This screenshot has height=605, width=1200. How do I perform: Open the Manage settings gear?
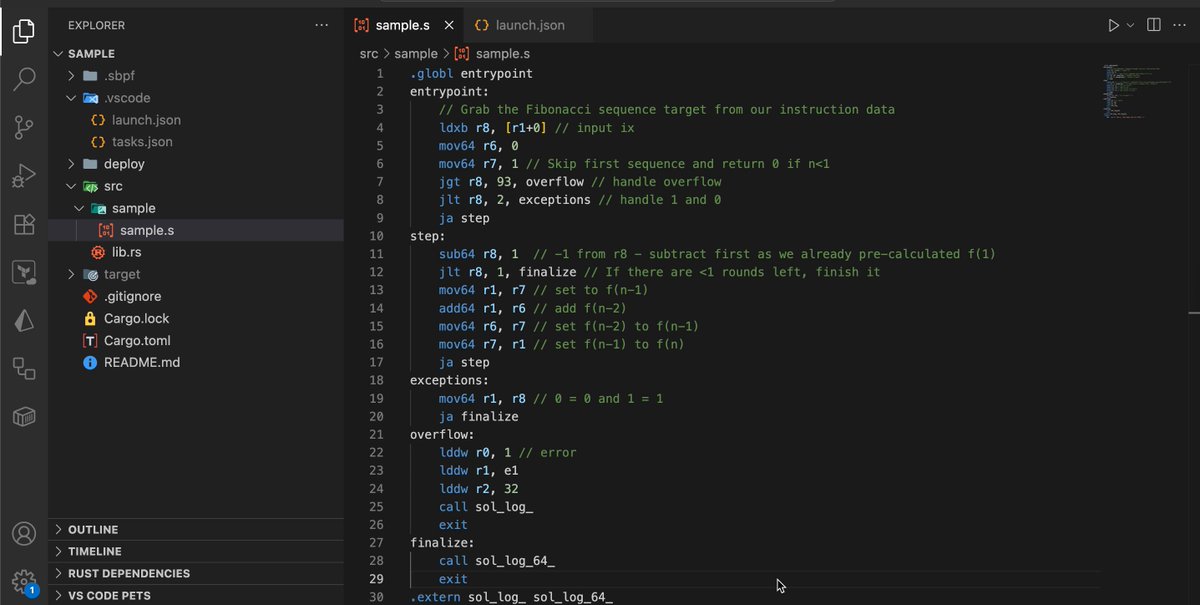tap(24, 581)
